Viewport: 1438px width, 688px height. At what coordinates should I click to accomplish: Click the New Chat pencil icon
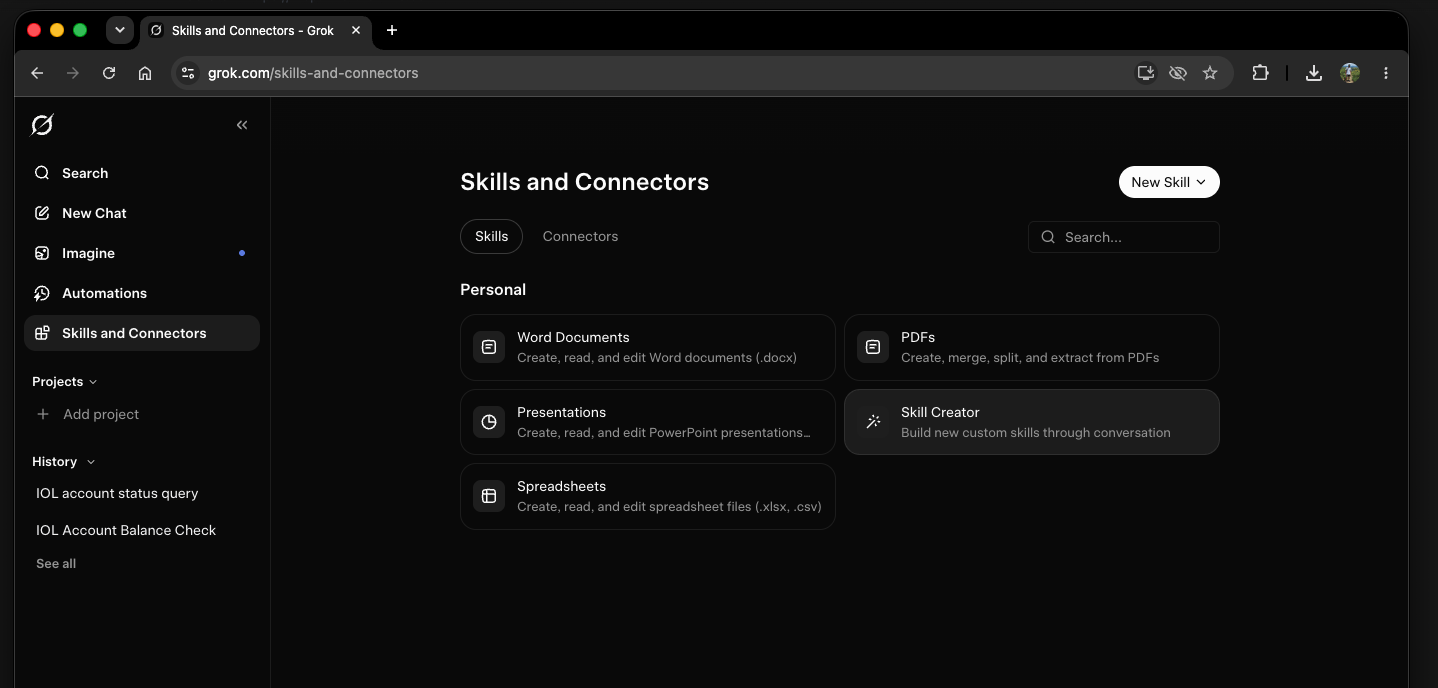(x=42, y=213)
